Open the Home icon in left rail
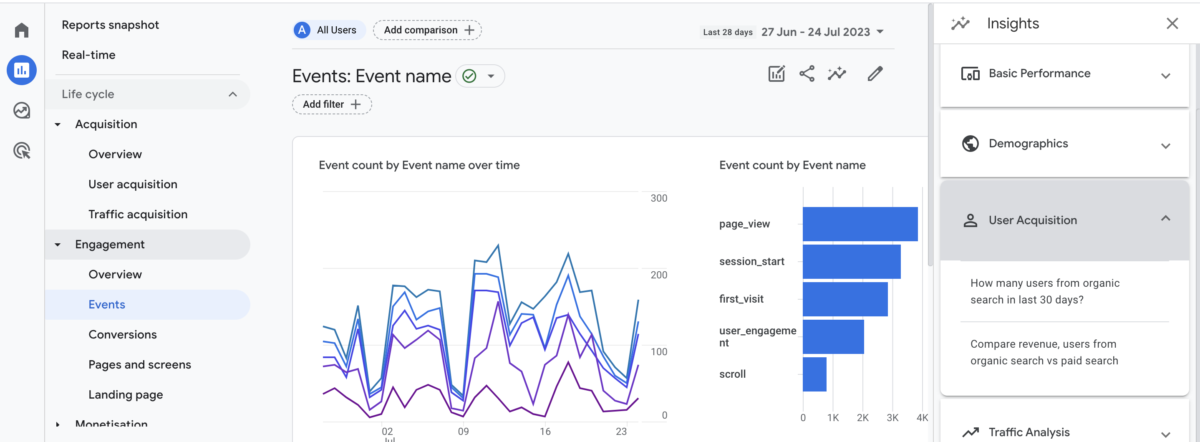This screenshot has height=442, width=1200. [x=21, y=30]
